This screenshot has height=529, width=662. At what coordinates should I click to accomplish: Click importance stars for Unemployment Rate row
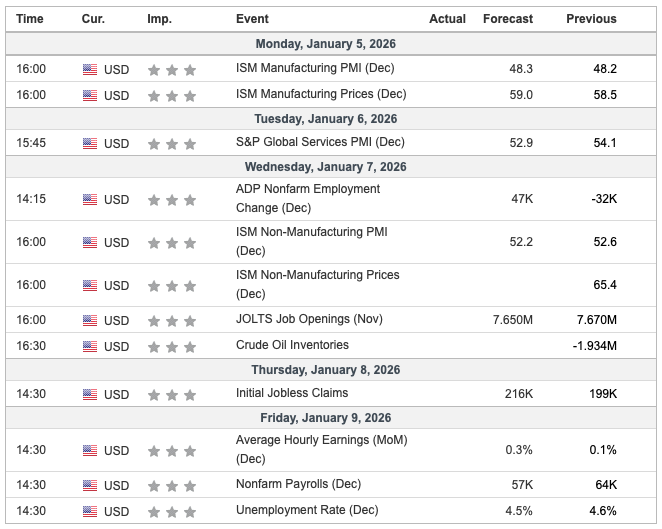[171, 511]
